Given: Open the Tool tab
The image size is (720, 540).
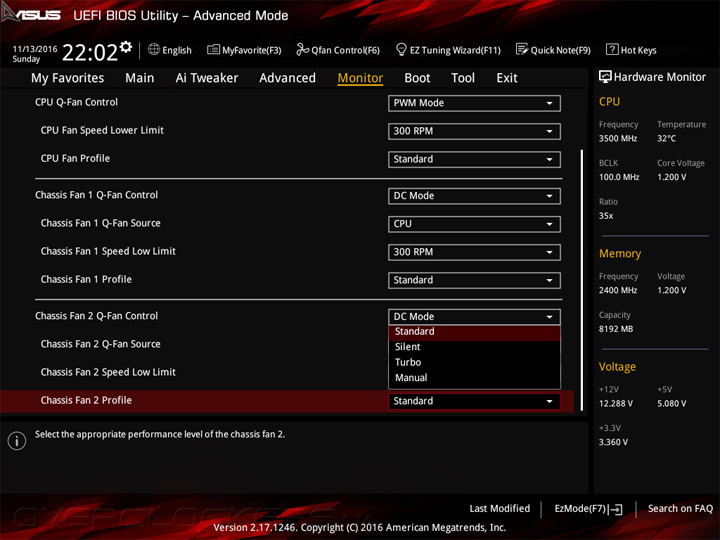Looking at the screenshot, I should (463, 78).
